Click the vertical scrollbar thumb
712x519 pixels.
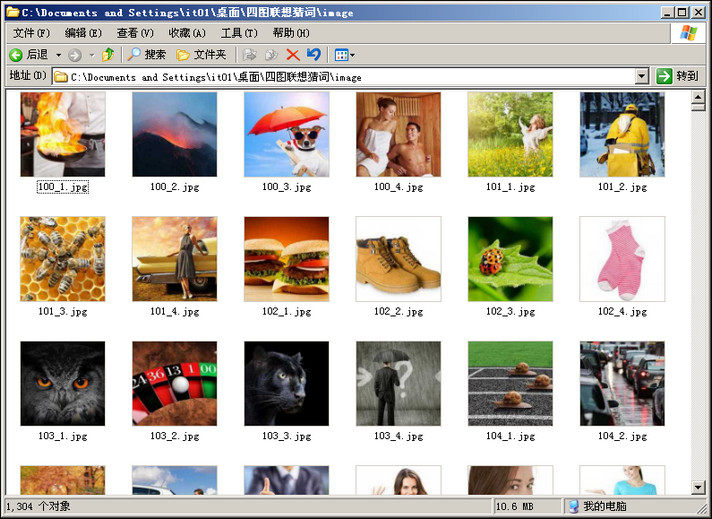click(697, 107)
